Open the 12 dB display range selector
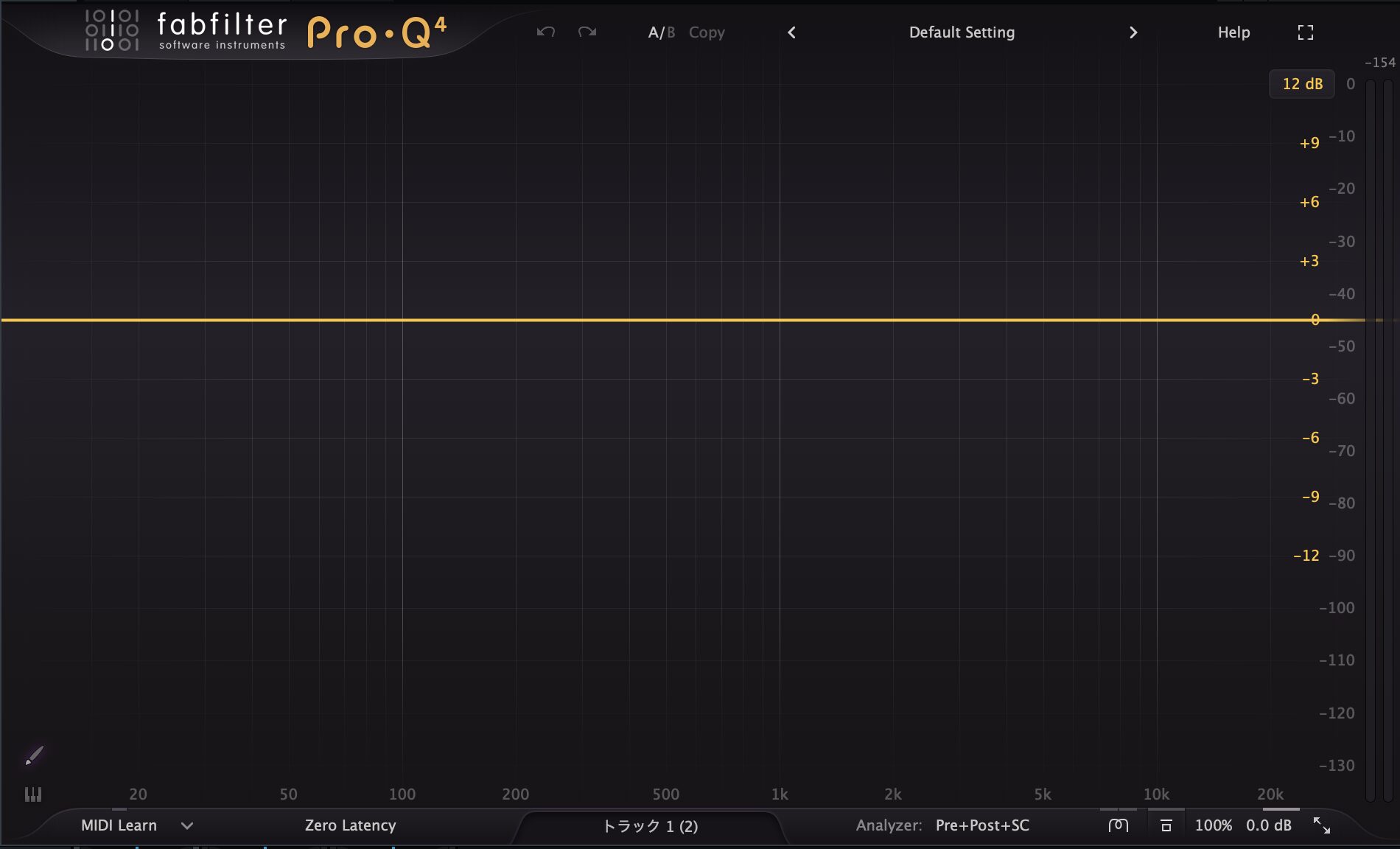 (x=1302, y=84)
